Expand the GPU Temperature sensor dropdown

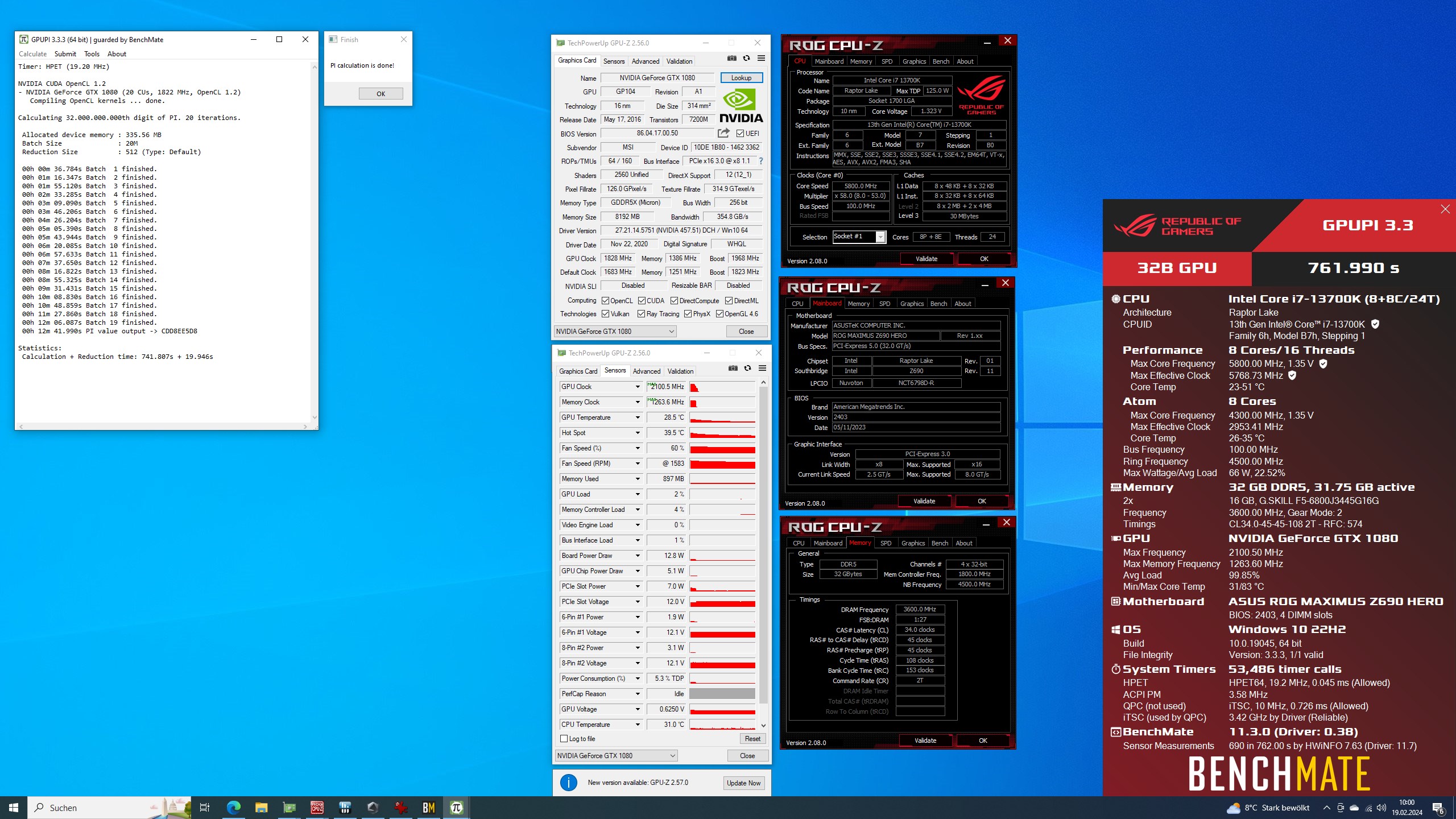tap(638, 417)
